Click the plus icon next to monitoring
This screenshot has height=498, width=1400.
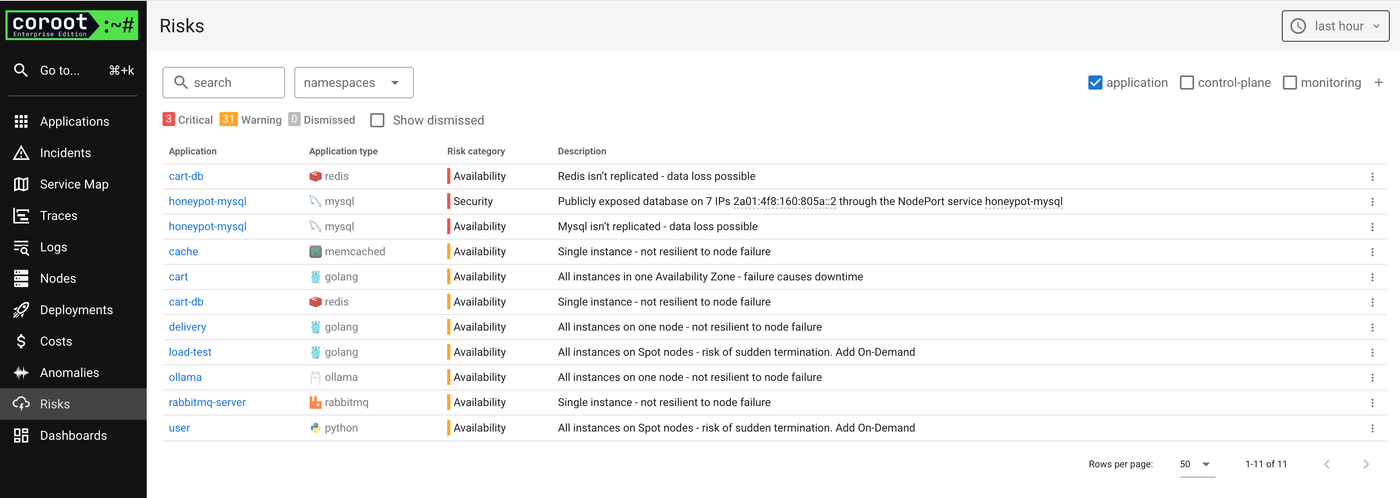[x=1379, y=83]
